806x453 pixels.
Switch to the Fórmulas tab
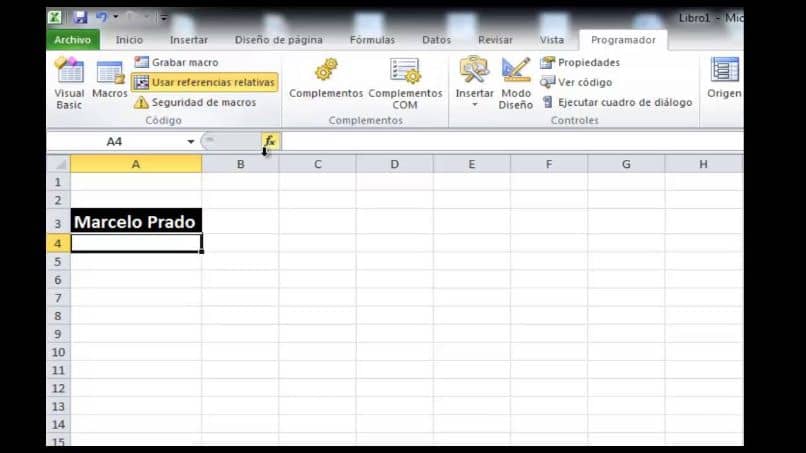point(372,40)
